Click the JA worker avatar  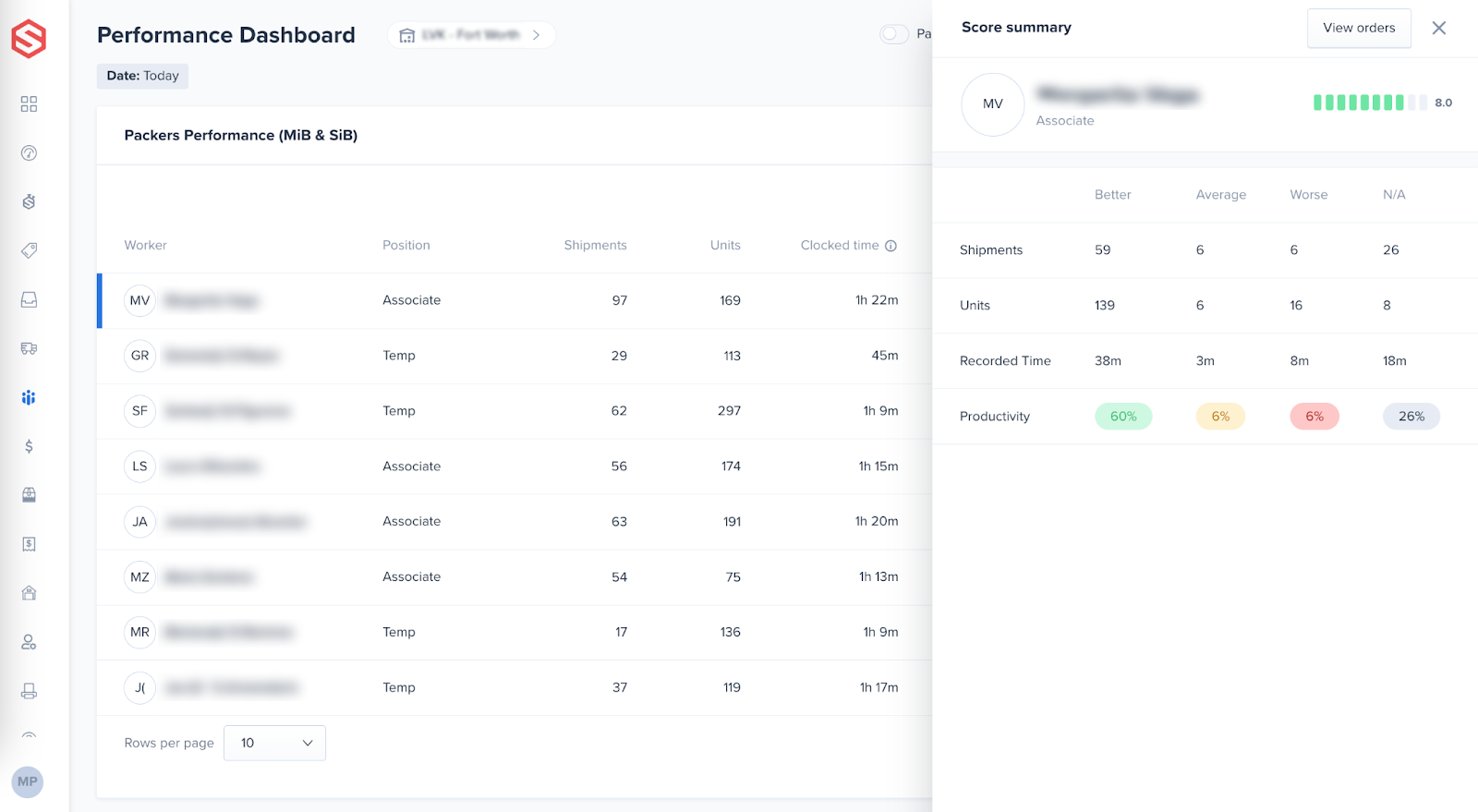pos(139,522)
